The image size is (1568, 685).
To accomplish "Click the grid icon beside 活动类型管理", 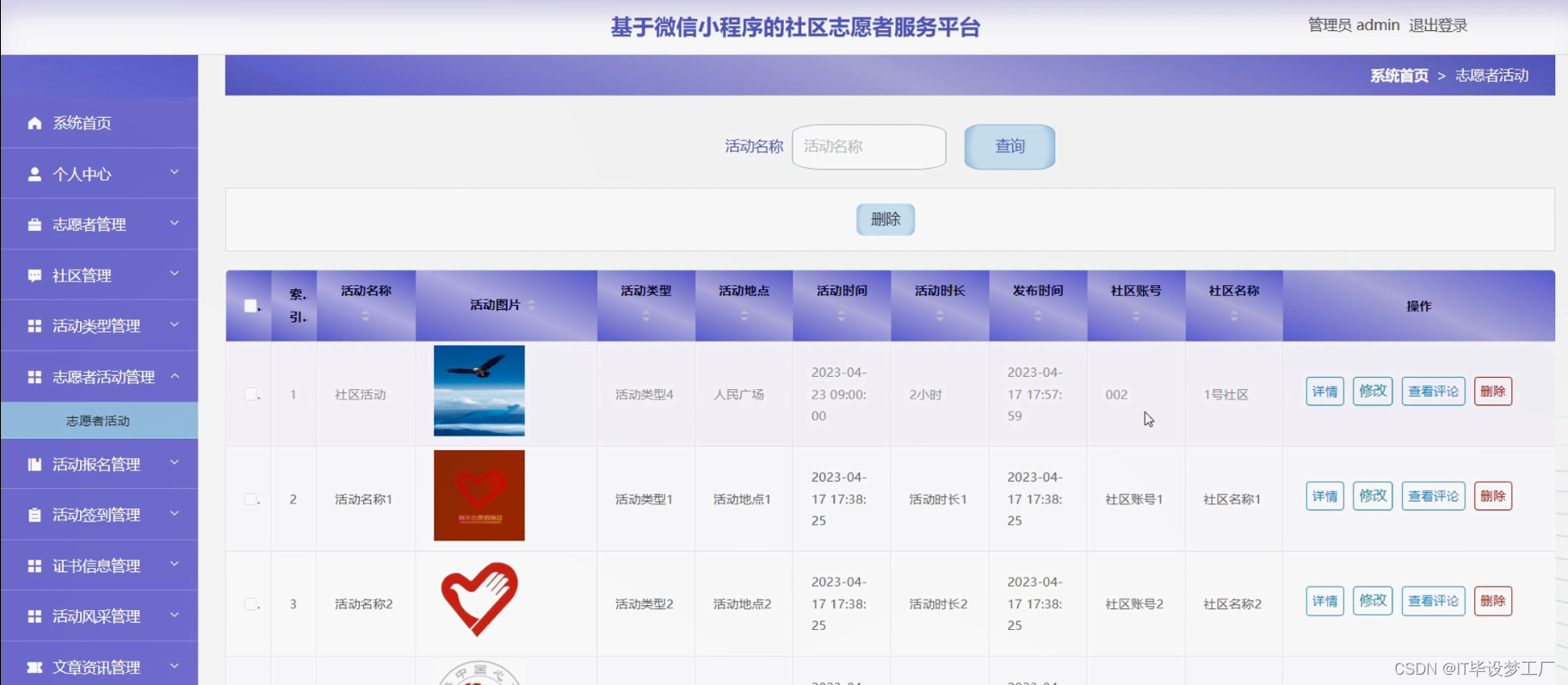I will [34, 326].
